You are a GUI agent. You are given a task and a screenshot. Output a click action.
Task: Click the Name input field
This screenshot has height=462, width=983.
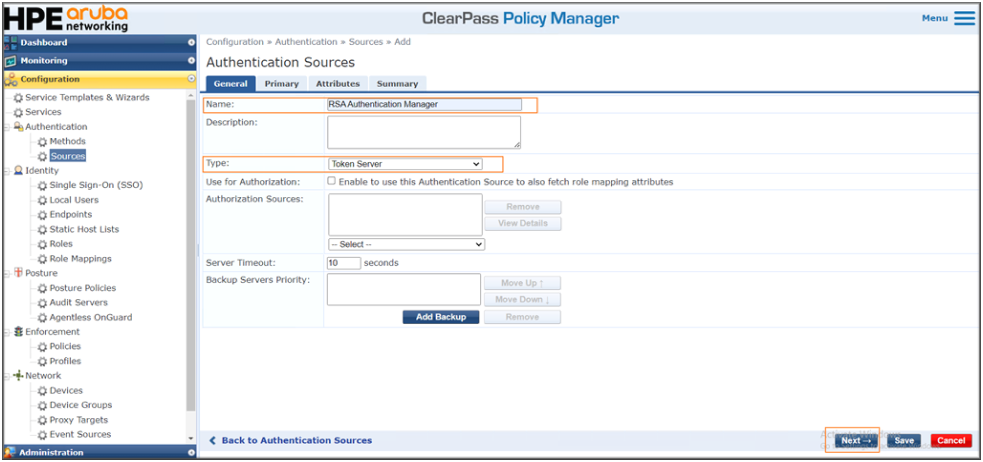424,104
